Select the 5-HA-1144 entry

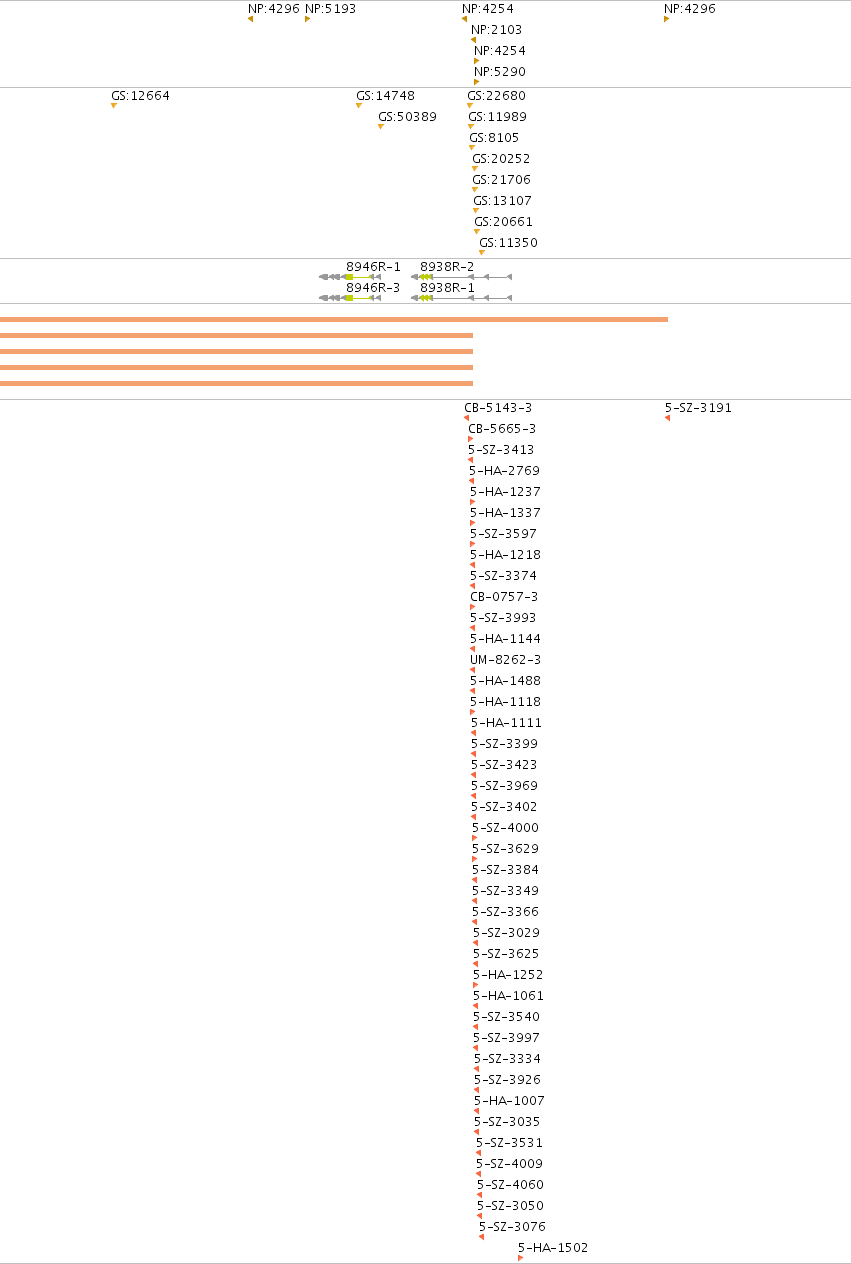(505, 639)
